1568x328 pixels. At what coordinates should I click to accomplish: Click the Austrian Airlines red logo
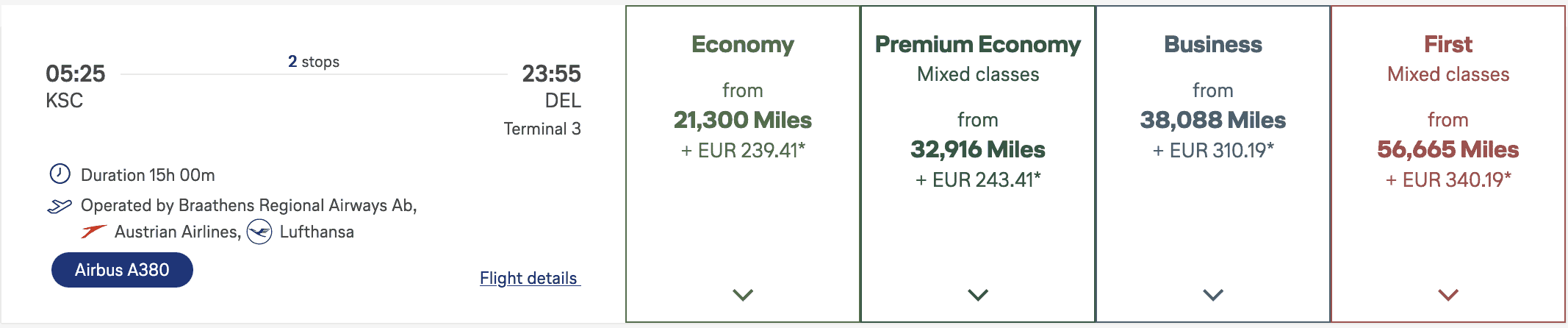pos(93,232)
